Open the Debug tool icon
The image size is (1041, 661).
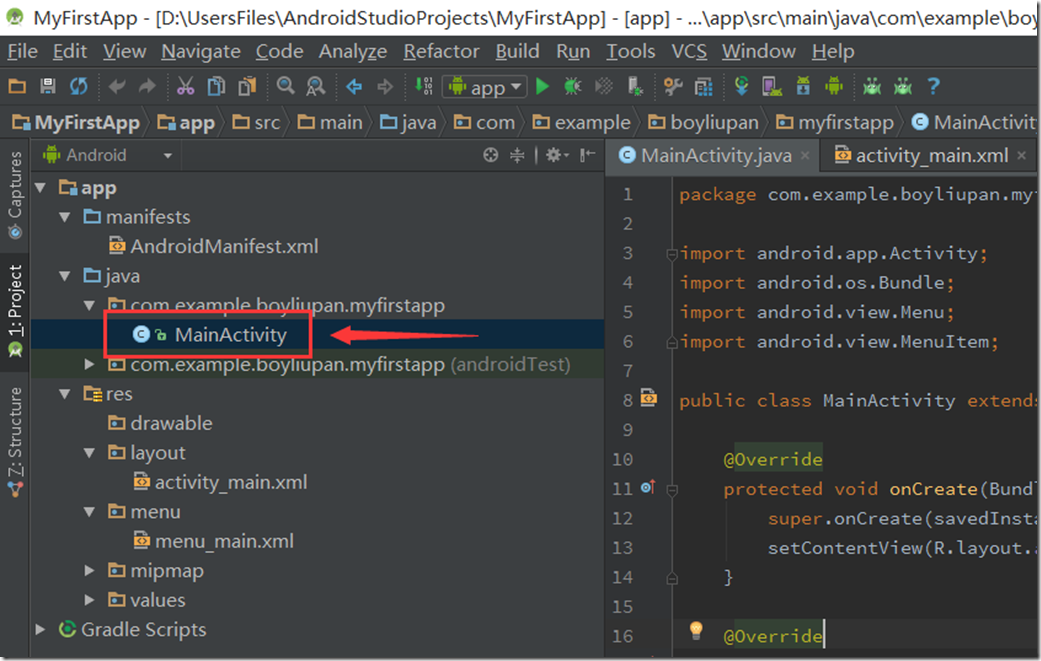pos(571,87)
